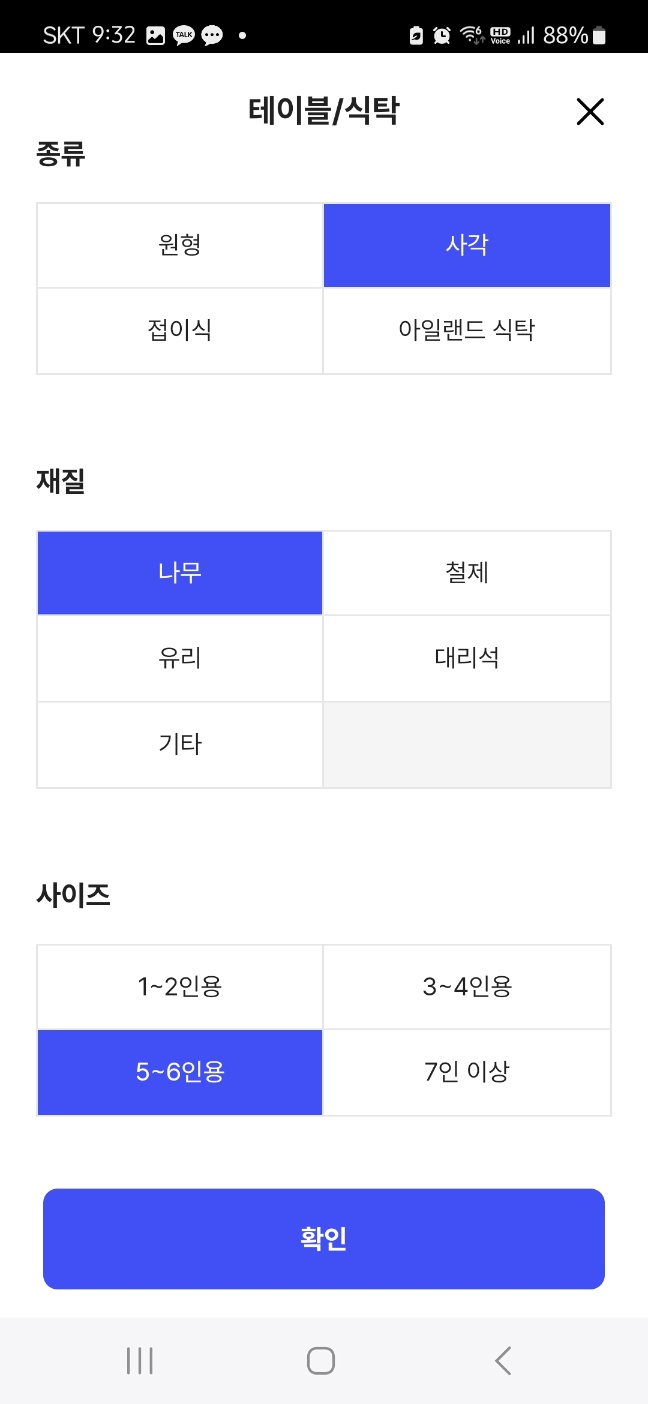648x1404 pixels.
Task: Open the recent apps view
Action: [x=140, y=1360]
